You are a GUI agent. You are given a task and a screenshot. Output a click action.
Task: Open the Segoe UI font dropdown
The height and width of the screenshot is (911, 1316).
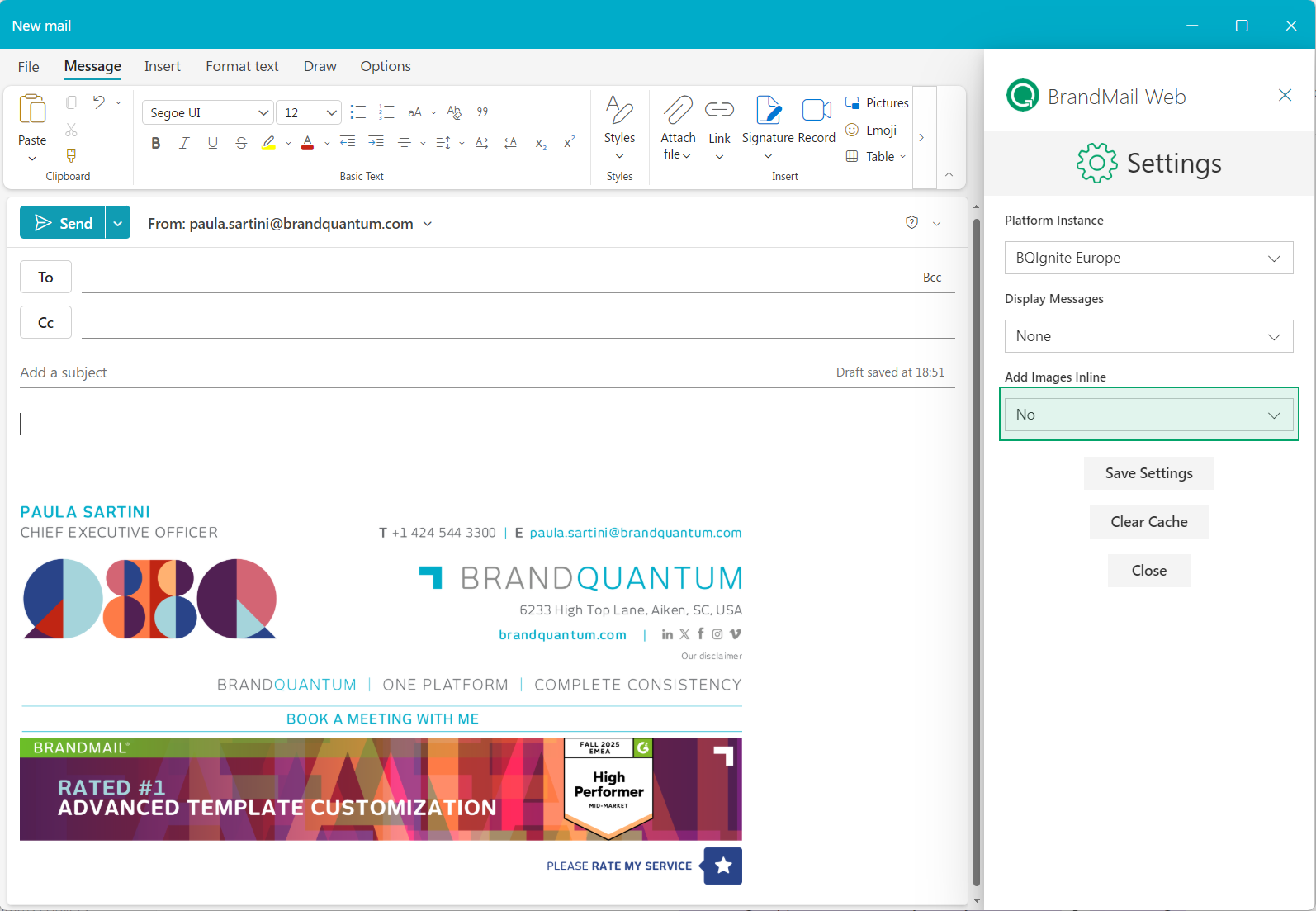(x=208, y=113)
